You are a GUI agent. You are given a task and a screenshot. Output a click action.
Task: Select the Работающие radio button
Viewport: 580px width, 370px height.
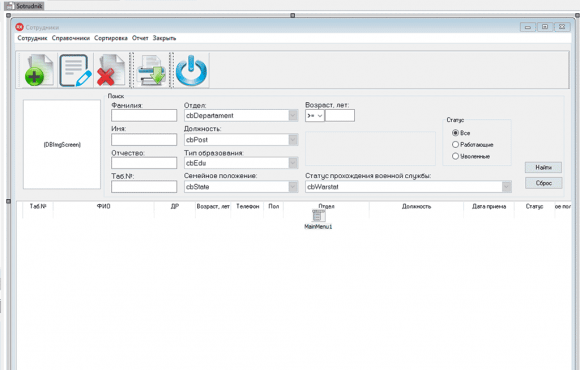[x=455, y=144]
